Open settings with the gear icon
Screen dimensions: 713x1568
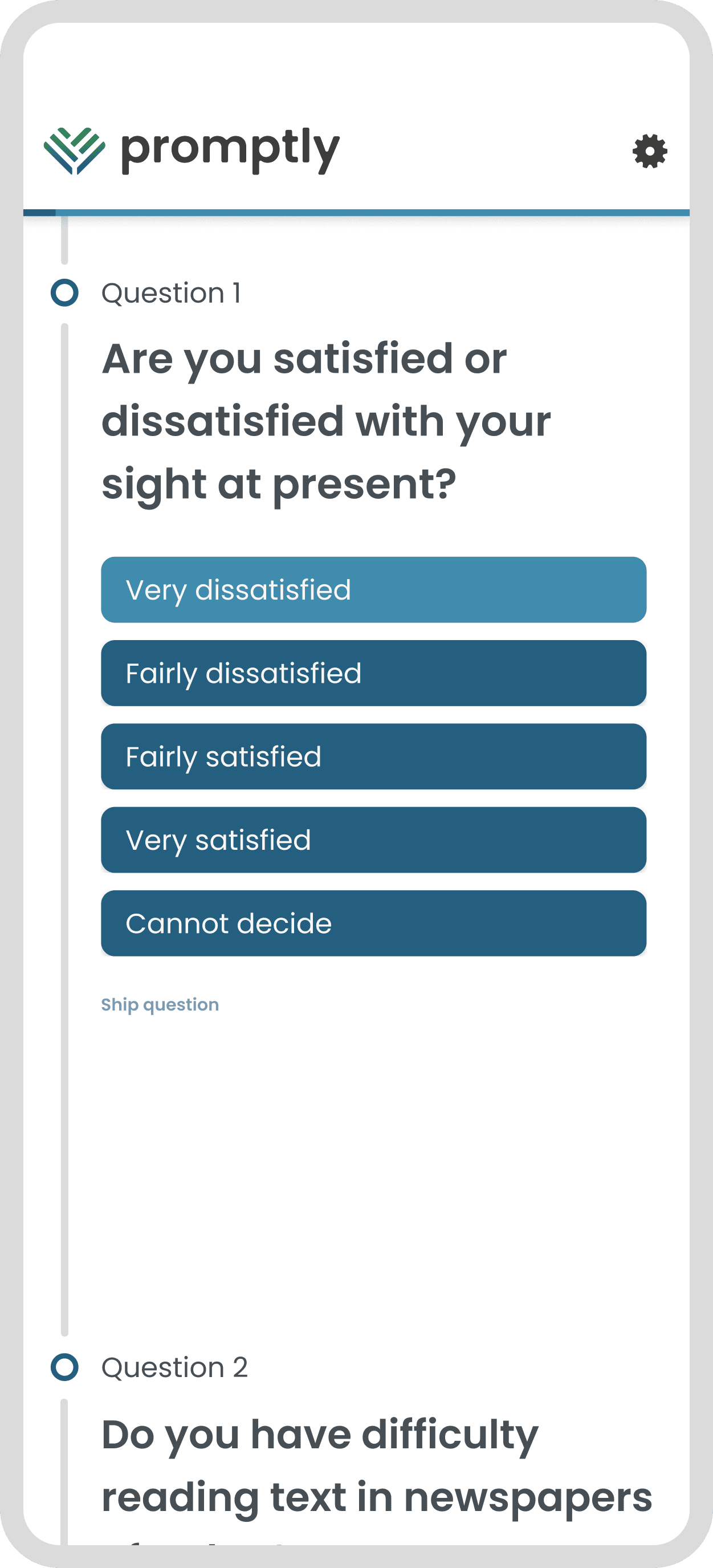650,151
